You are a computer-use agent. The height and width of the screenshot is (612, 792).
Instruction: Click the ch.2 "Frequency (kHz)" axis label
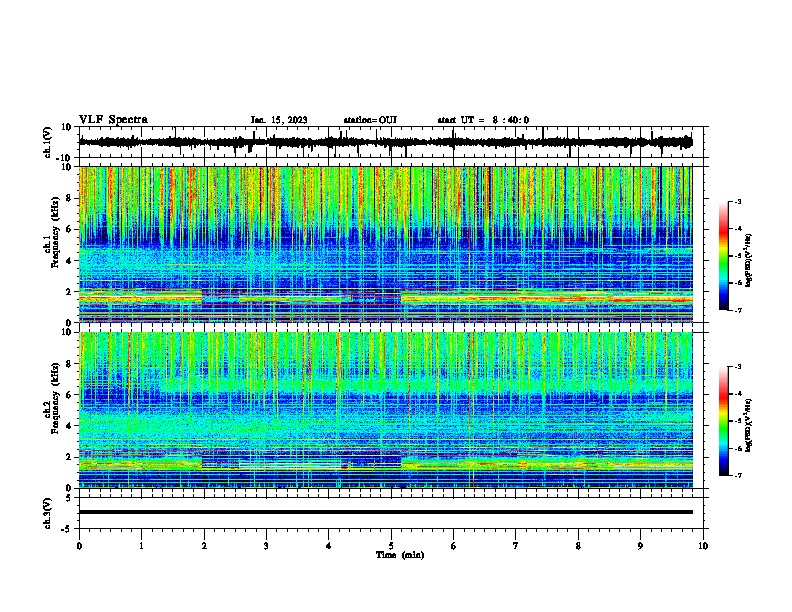55,398
